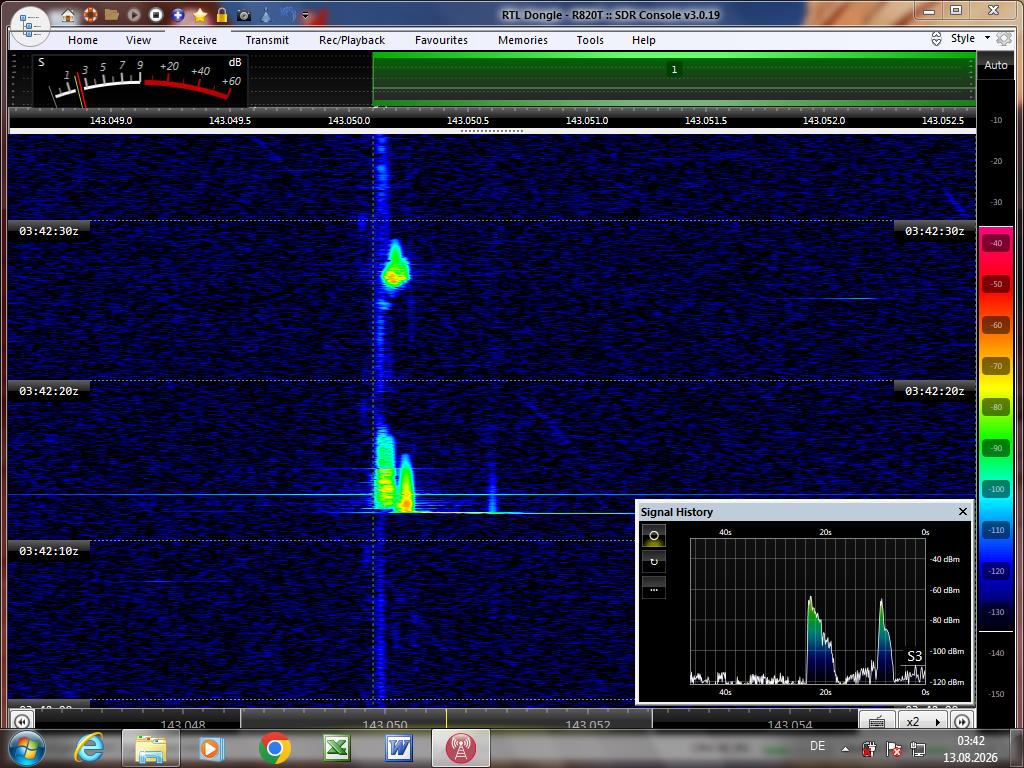Click the S-meter signal strength gauge
The width and height of the screenshot is (1024, 768).
[140, 81]
